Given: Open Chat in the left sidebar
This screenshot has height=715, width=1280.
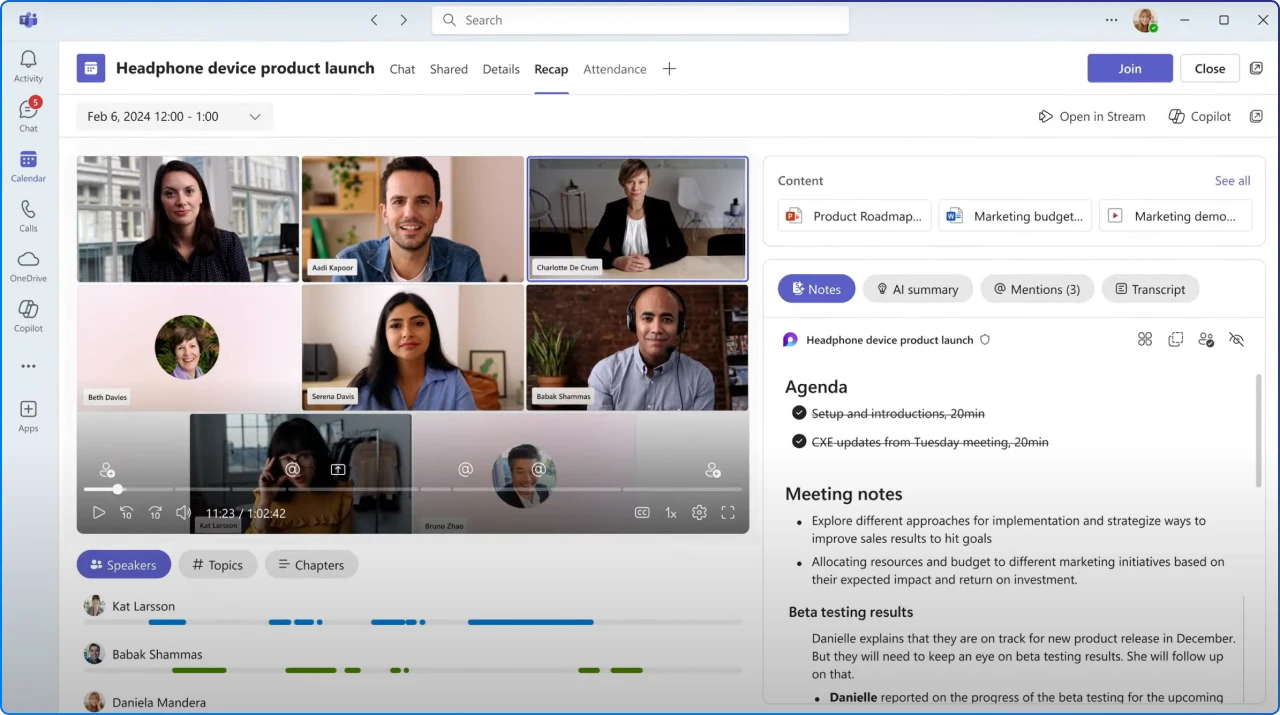Looking at the screenshot, I should point(28,115).
